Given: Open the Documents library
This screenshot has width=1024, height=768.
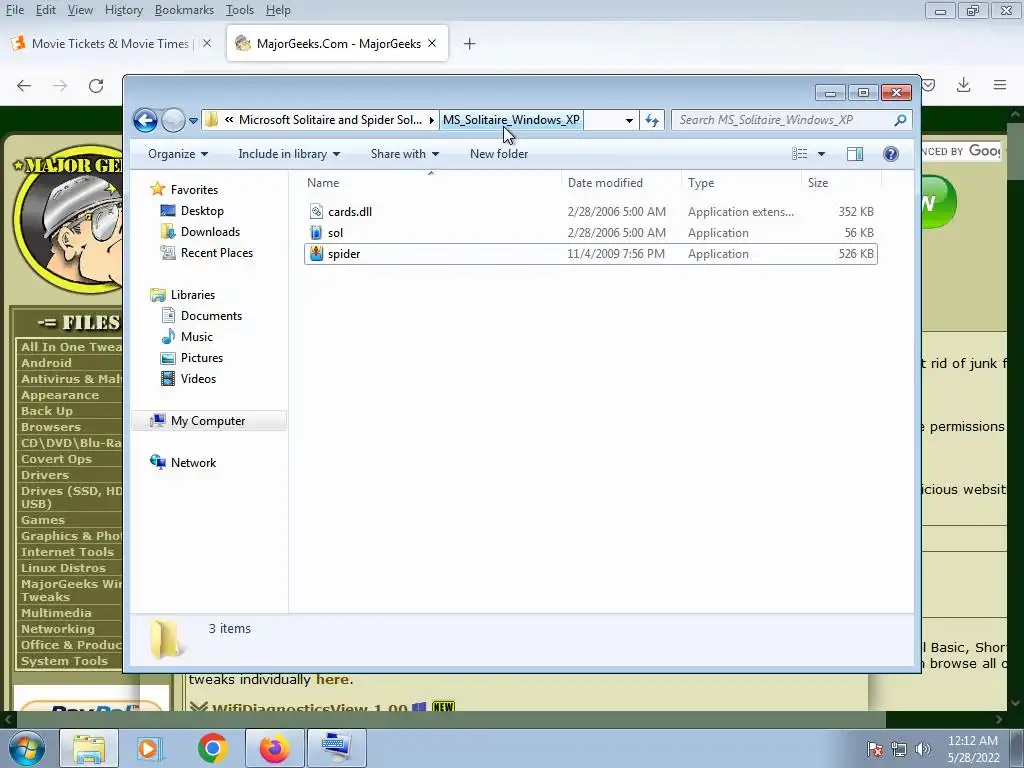Looking at the screenshot, I should pyautogui.click(x=211, y=316).
